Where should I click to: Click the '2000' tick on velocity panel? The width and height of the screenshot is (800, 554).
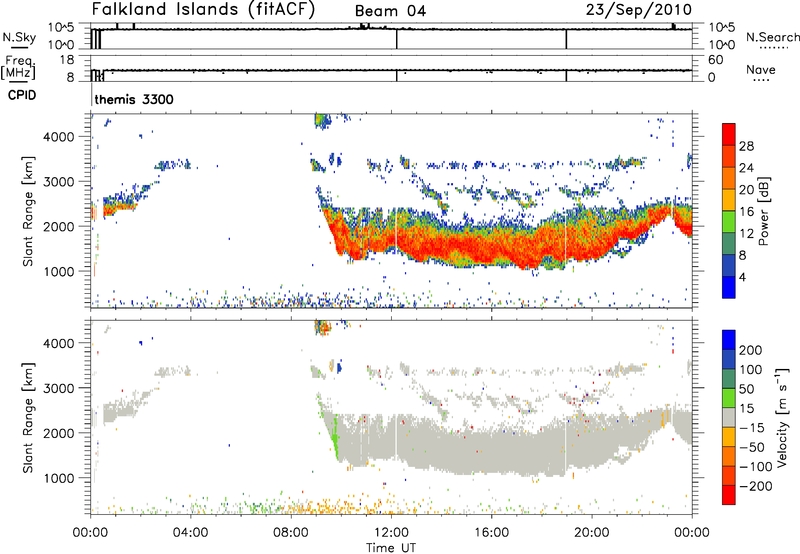59,433
